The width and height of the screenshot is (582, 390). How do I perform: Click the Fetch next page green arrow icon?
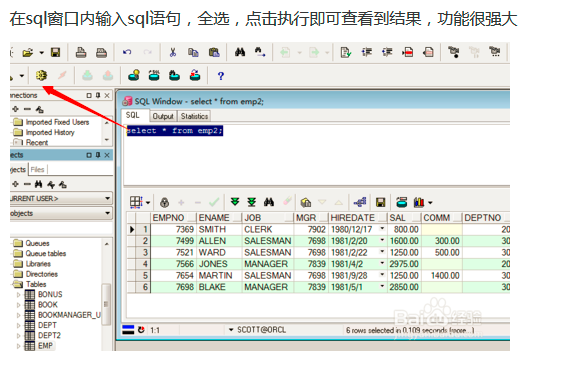click(235, 202)
